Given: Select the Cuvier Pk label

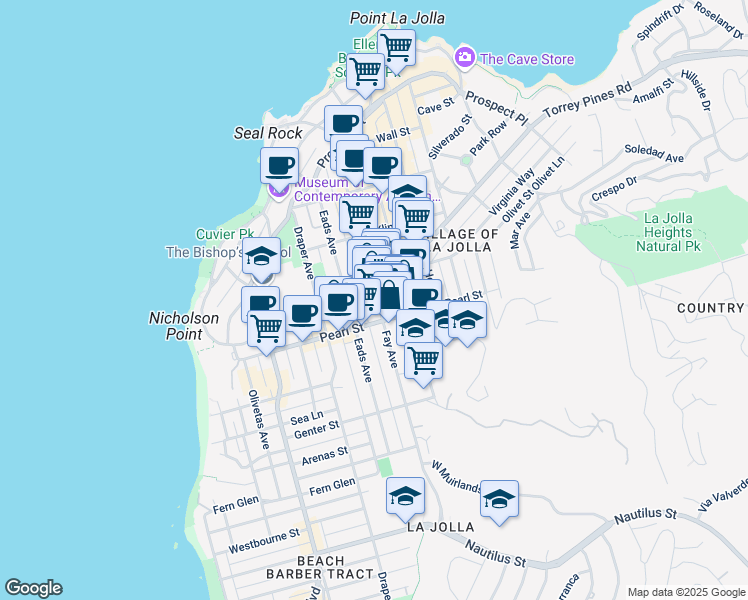Looking at the screenshot, I should [225, 234].
